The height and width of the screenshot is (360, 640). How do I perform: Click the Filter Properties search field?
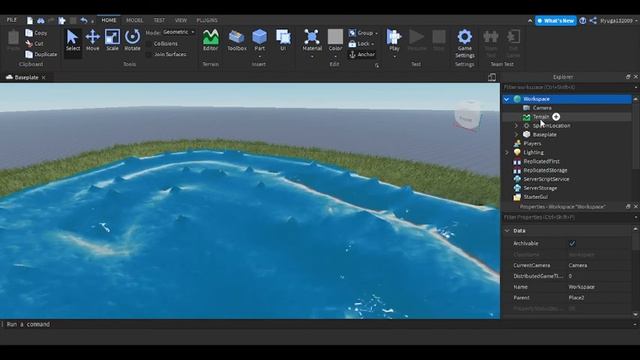pyautogui.click(x=567, y=217)
